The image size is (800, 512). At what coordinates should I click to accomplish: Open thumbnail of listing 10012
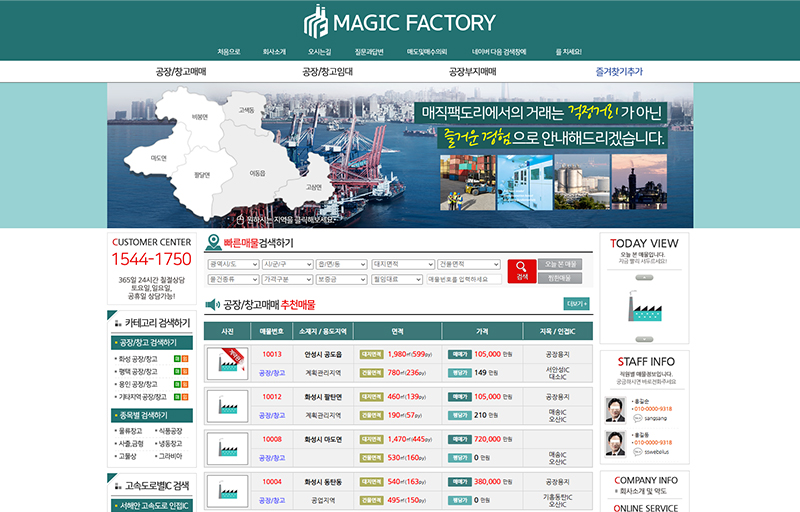point(228,406)
